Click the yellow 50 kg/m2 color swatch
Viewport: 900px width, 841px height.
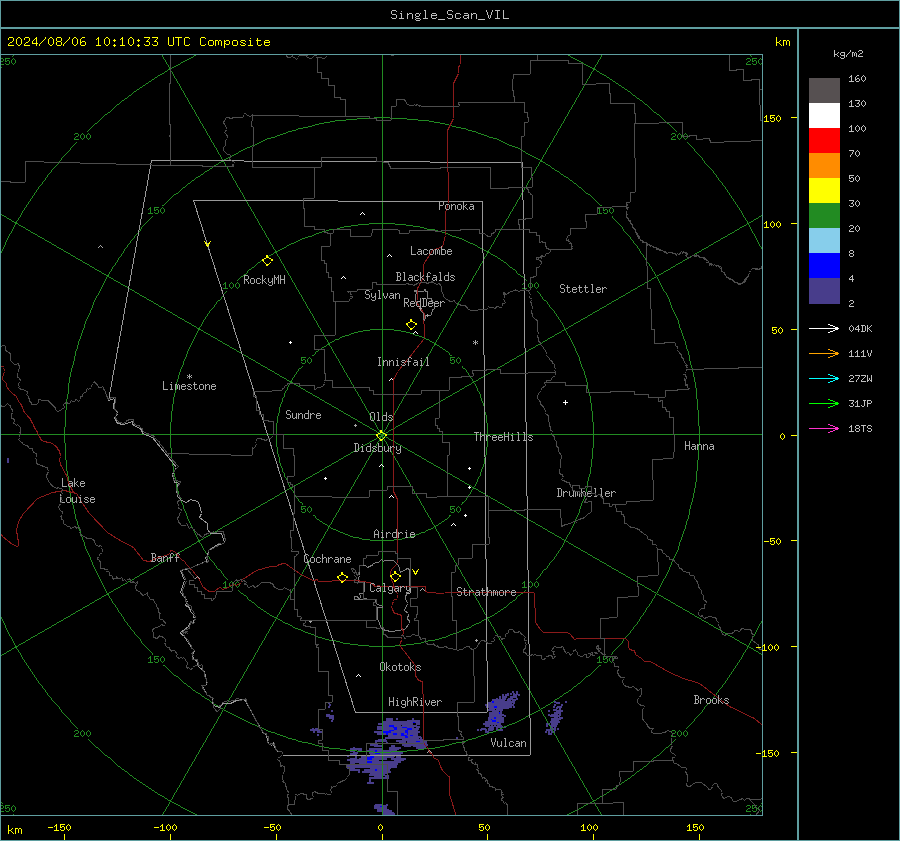click(824, 191)
